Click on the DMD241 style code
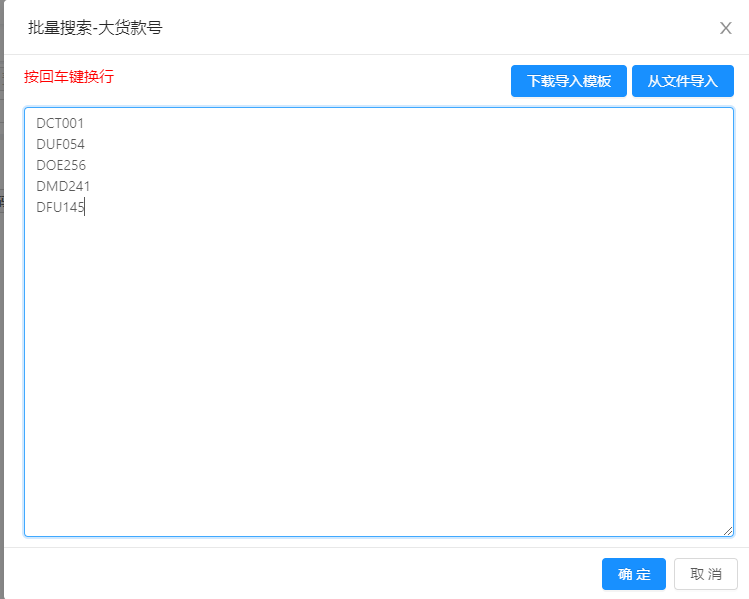 pyautogui.click(x=63, y=186)
